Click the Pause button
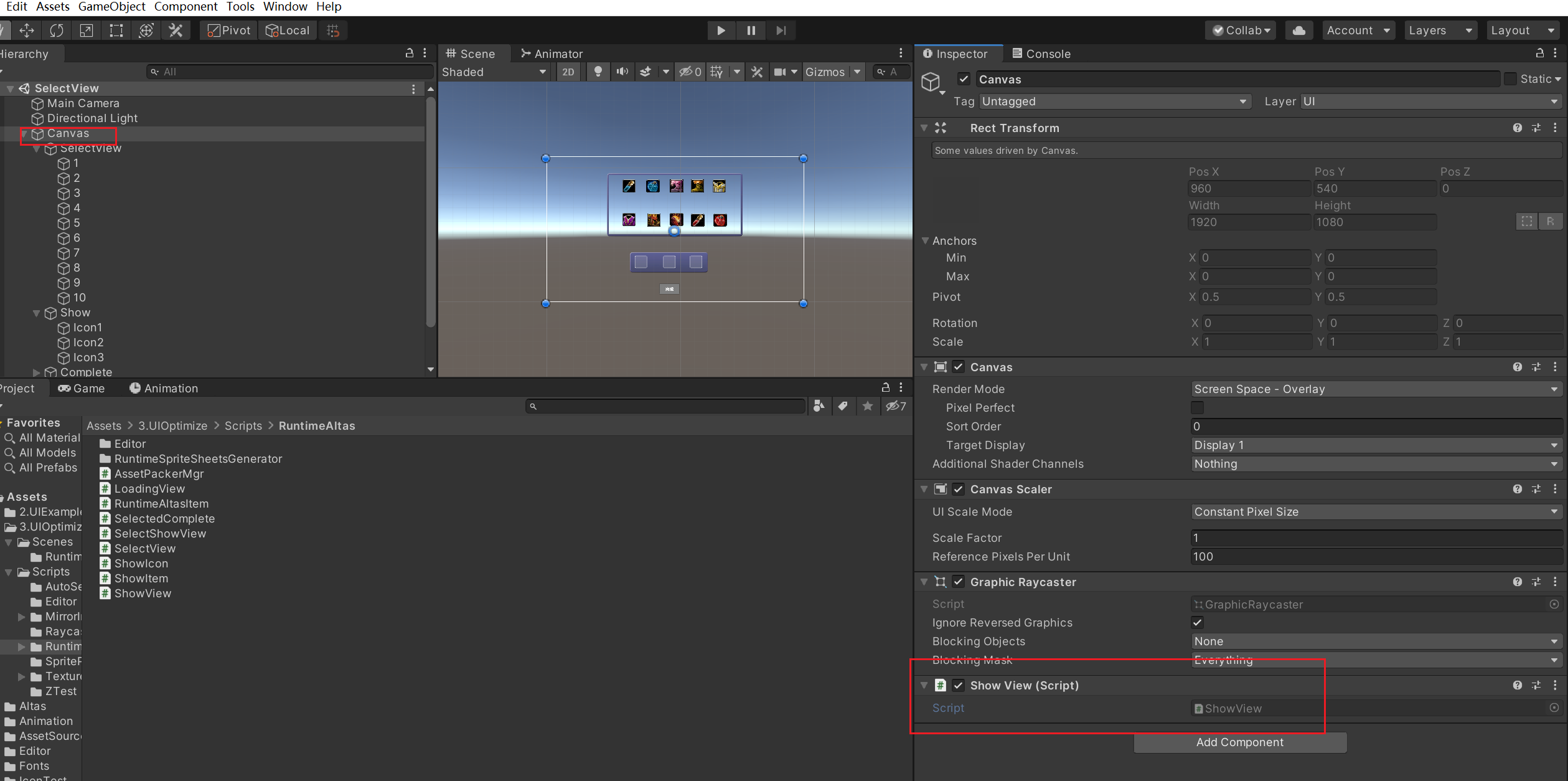Image resolution: width=1568 pixels, height=781 pixels. coord(751,31)
